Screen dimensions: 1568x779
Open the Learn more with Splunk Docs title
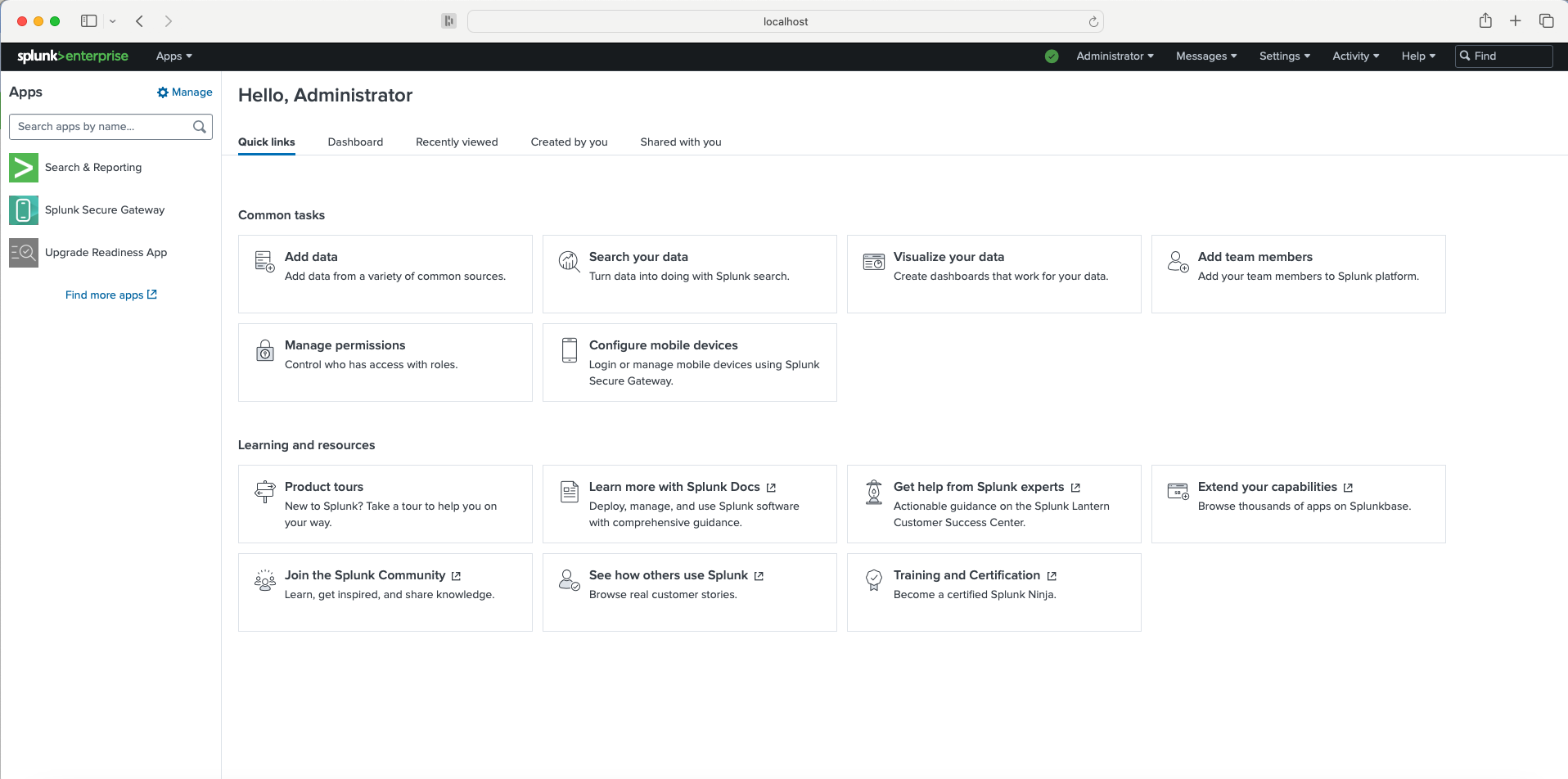point(674,487)
